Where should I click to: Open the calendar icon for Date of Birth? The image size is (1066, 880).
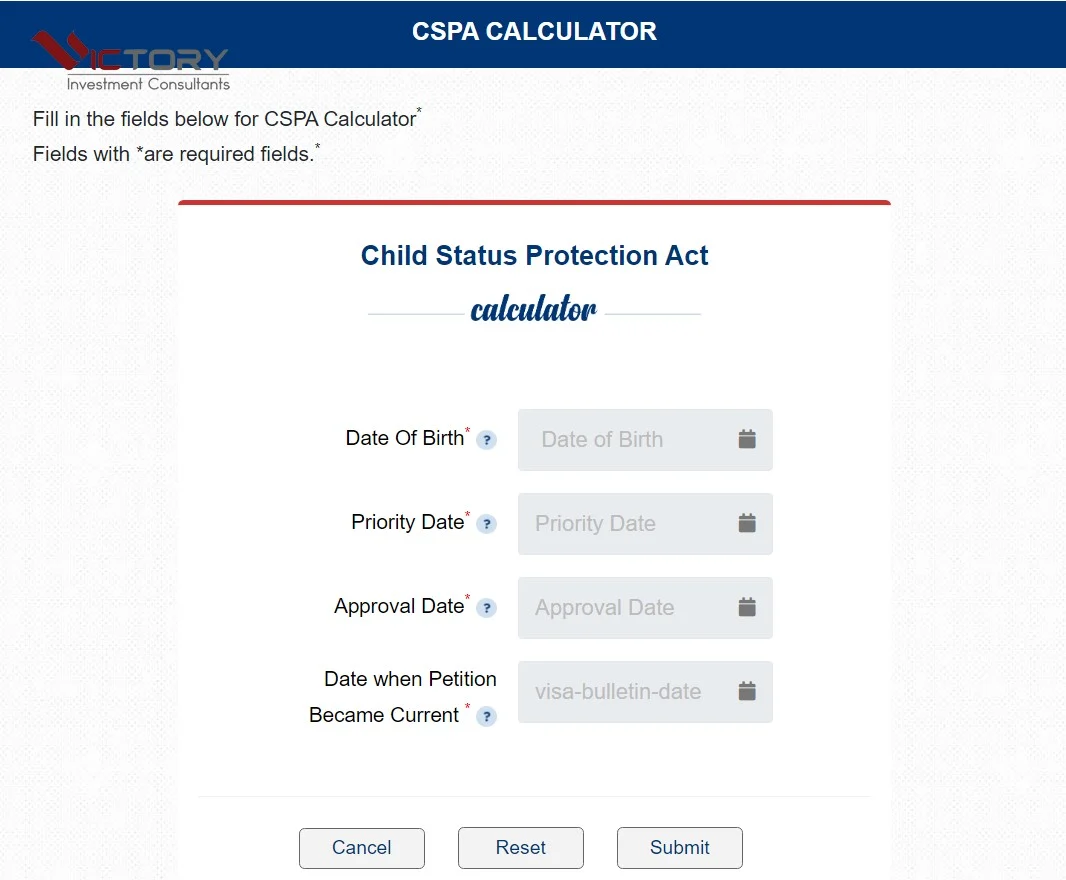[747, 439]
